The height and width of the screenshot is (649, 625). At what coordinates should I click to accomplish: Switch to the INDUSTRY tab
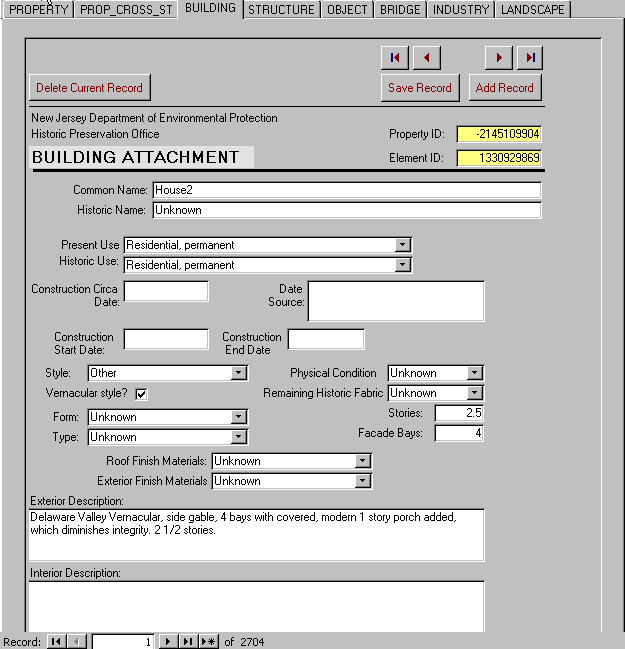[461, 10]
